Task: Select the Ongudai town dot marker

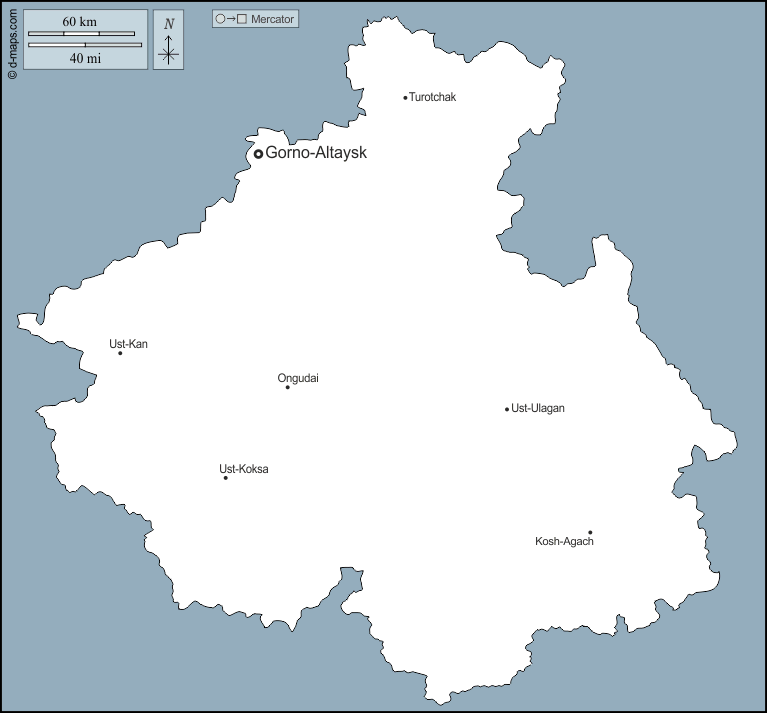Action: 288,387
